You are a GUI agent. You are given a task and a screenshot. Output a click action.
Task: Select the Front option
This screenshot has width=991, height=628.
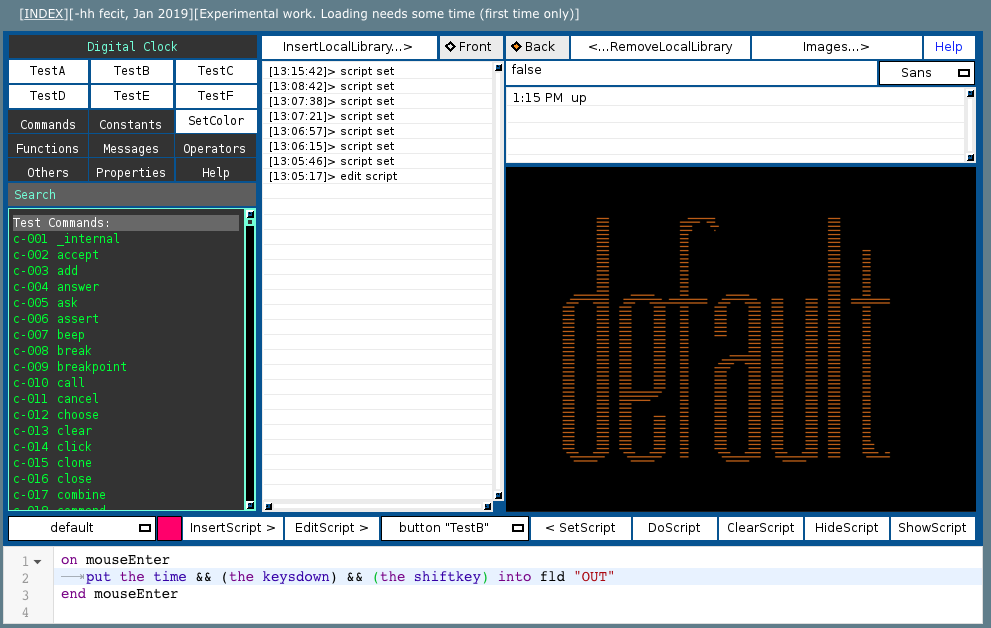point(470,47)
